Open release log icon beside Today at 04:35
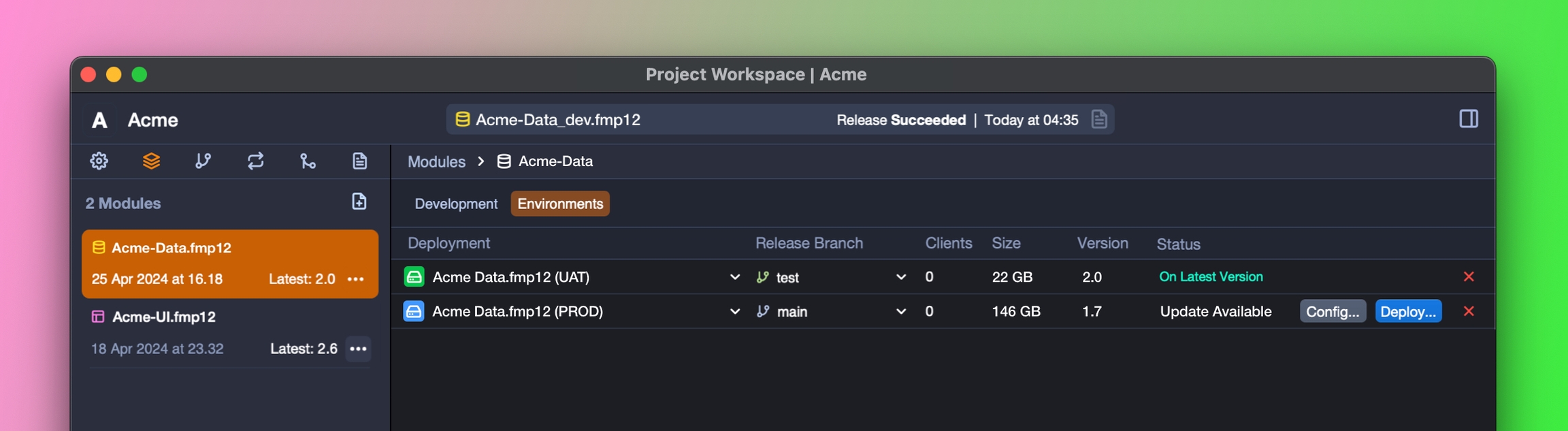1568x431 pixels. pos(1098,120)
